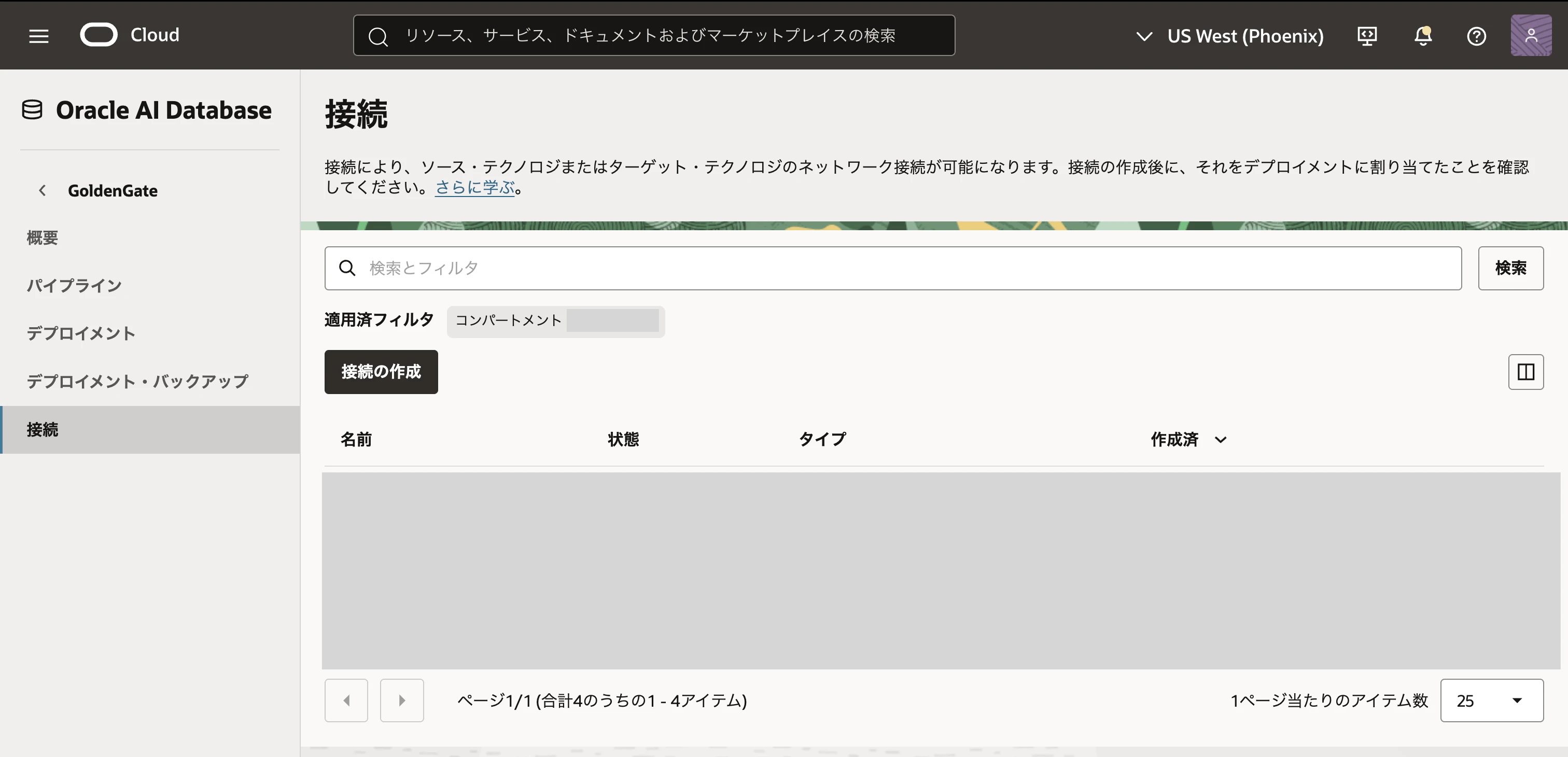The height and width of the screenshot is (757, 1568).
Task: Click the 状態 column header
Action: (x=623, y=439)
